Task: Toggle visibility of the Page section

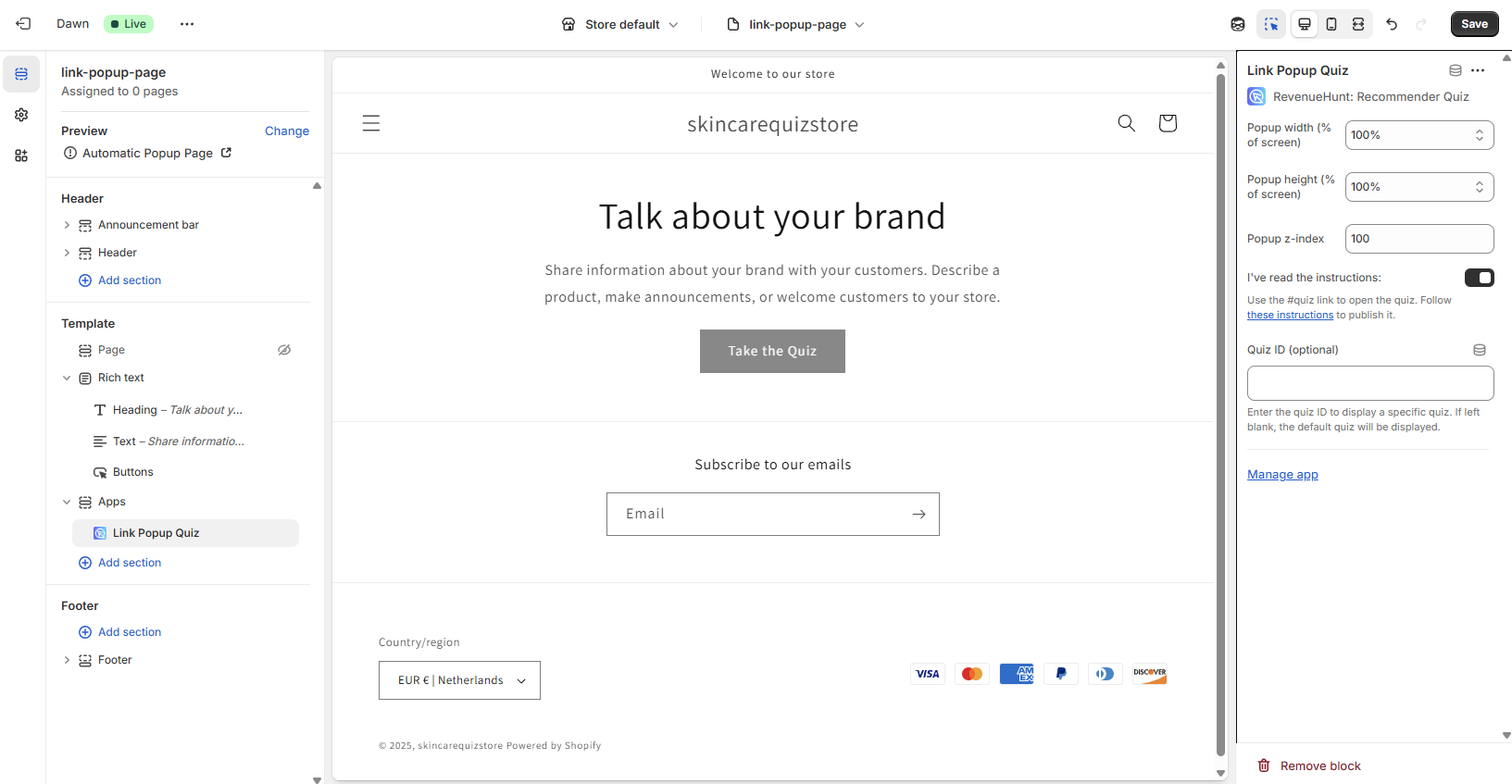Action: (x=284, y=350)
